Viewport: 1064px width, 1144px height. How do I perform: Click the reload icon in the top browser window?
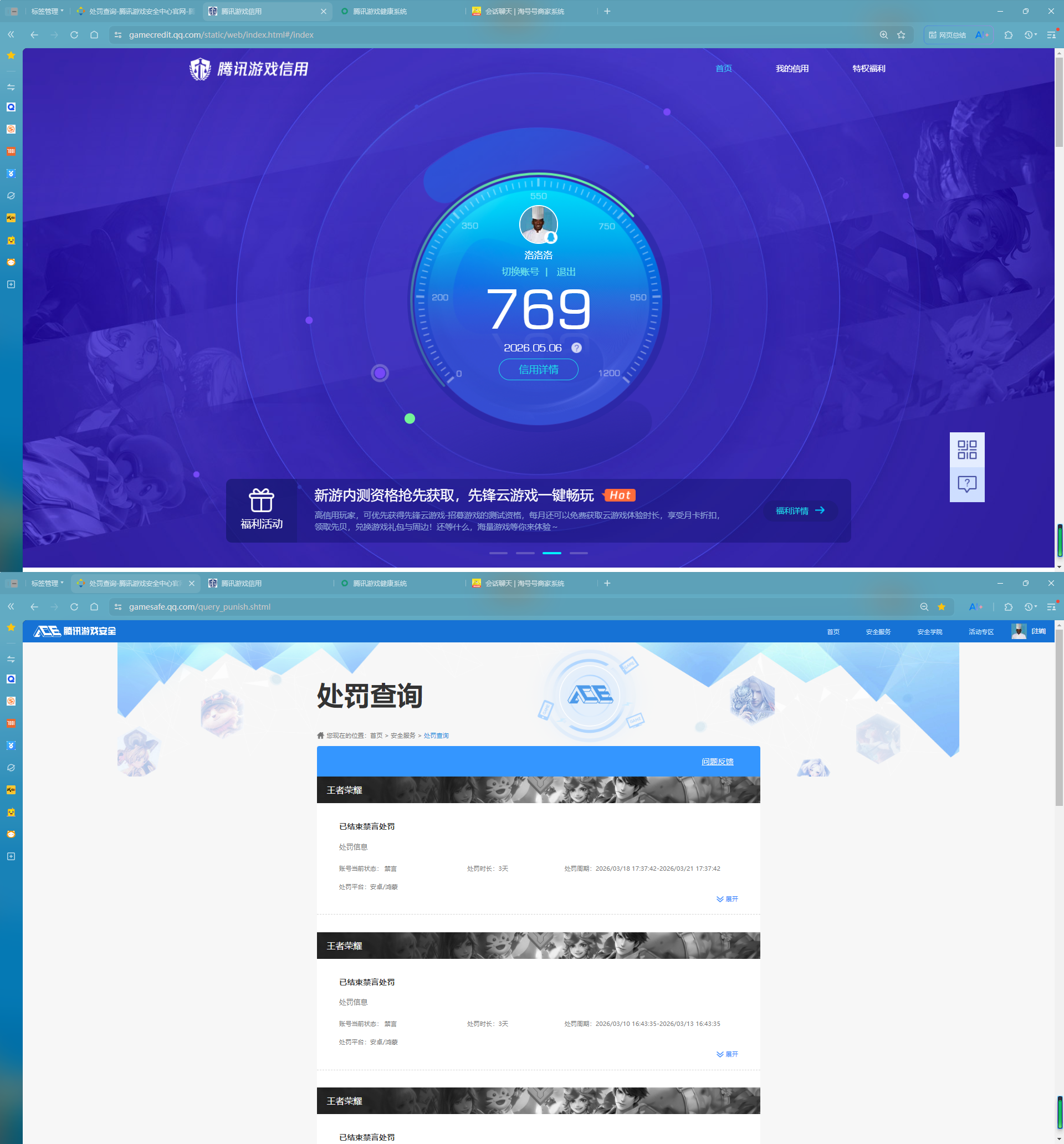click(x=74, y=35)
